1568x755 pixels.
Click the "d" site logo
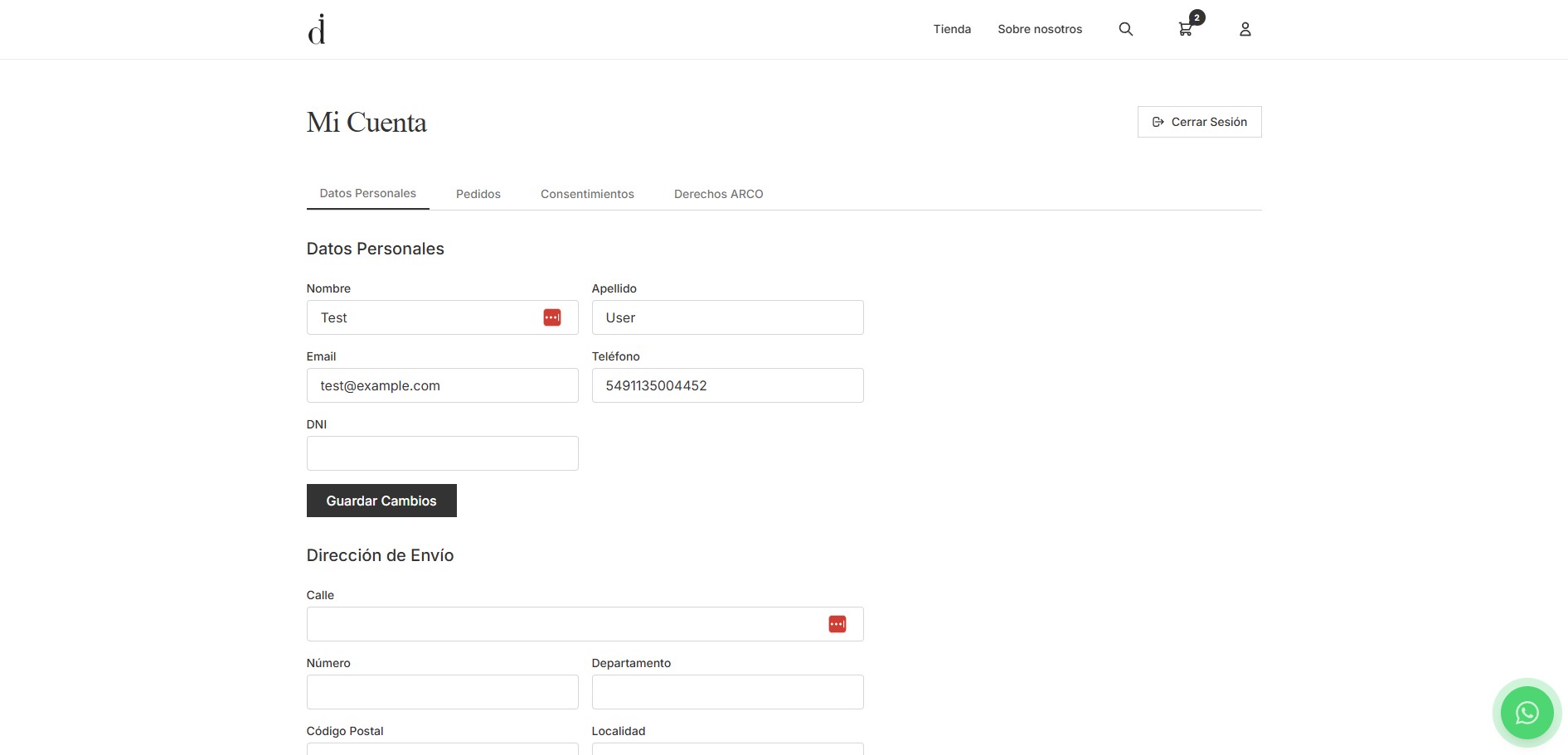[x=317, y=29]
